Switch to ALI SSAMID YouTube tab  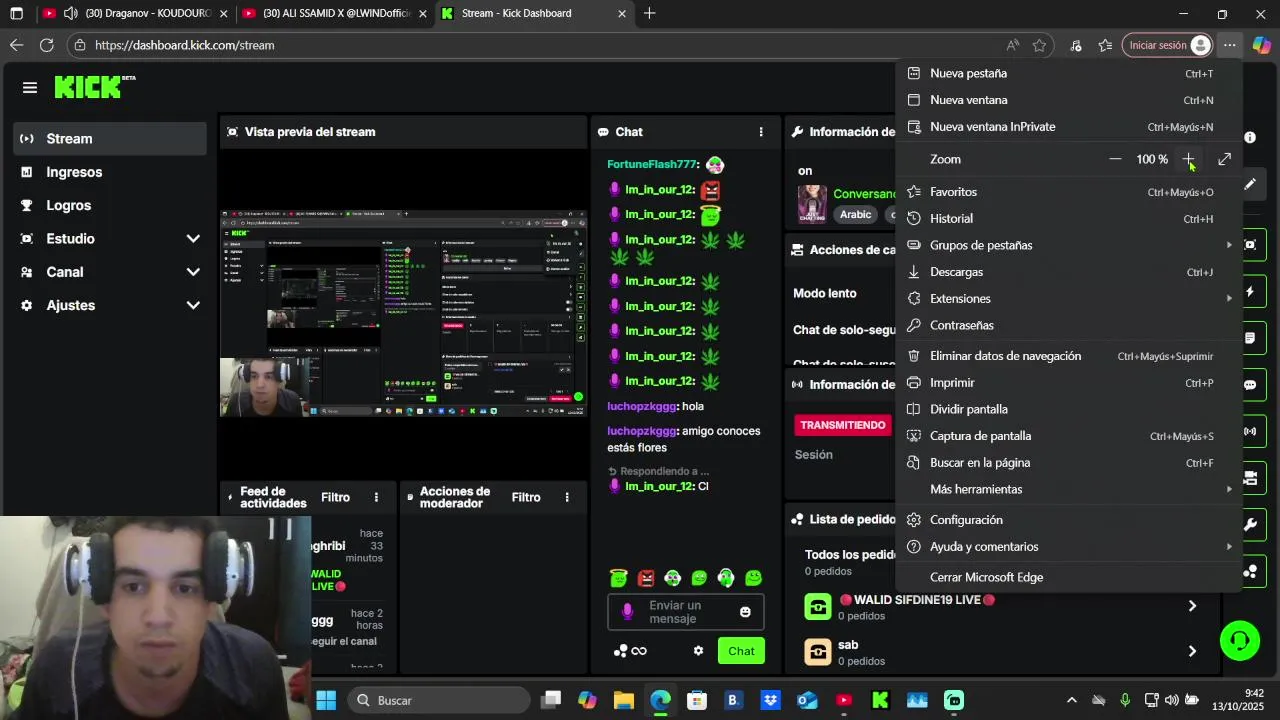point(336,13)
